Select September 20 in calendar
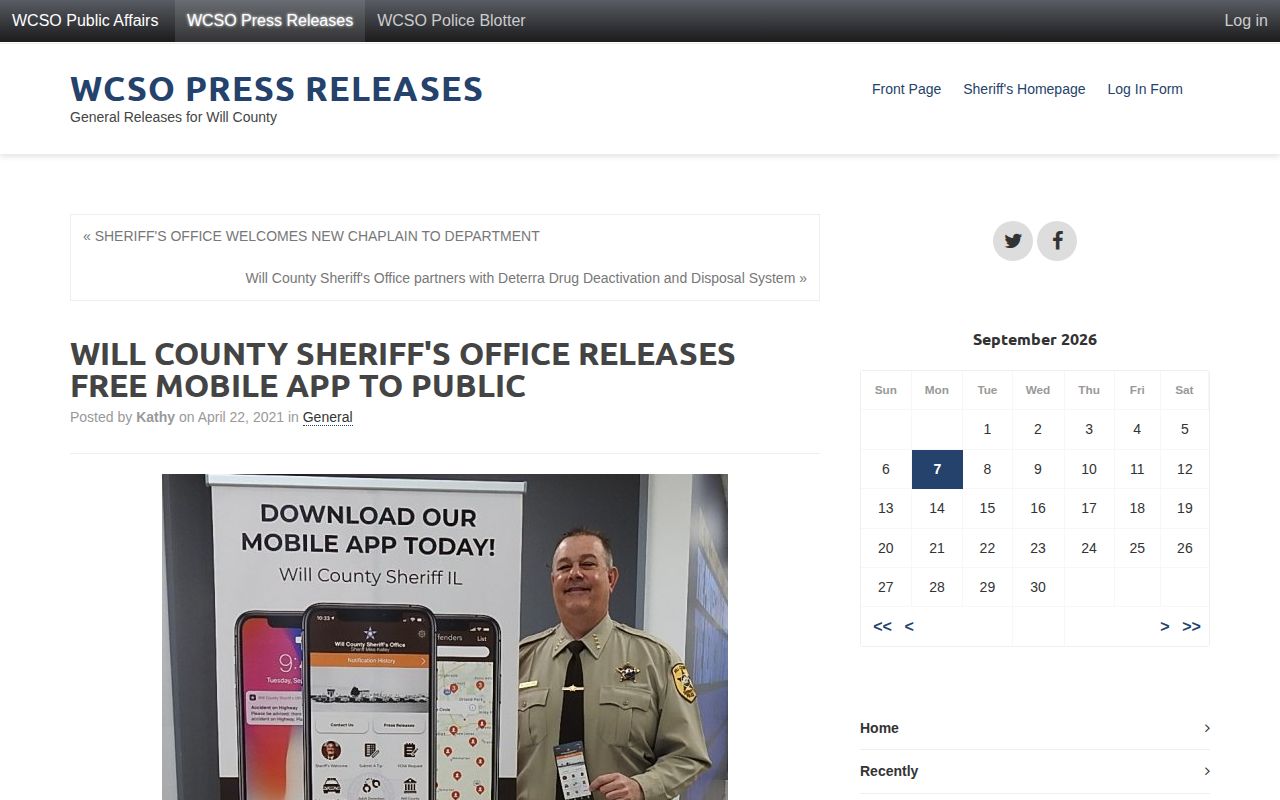The height and width of the screenshot is (800, 1280). click(886, 548)
